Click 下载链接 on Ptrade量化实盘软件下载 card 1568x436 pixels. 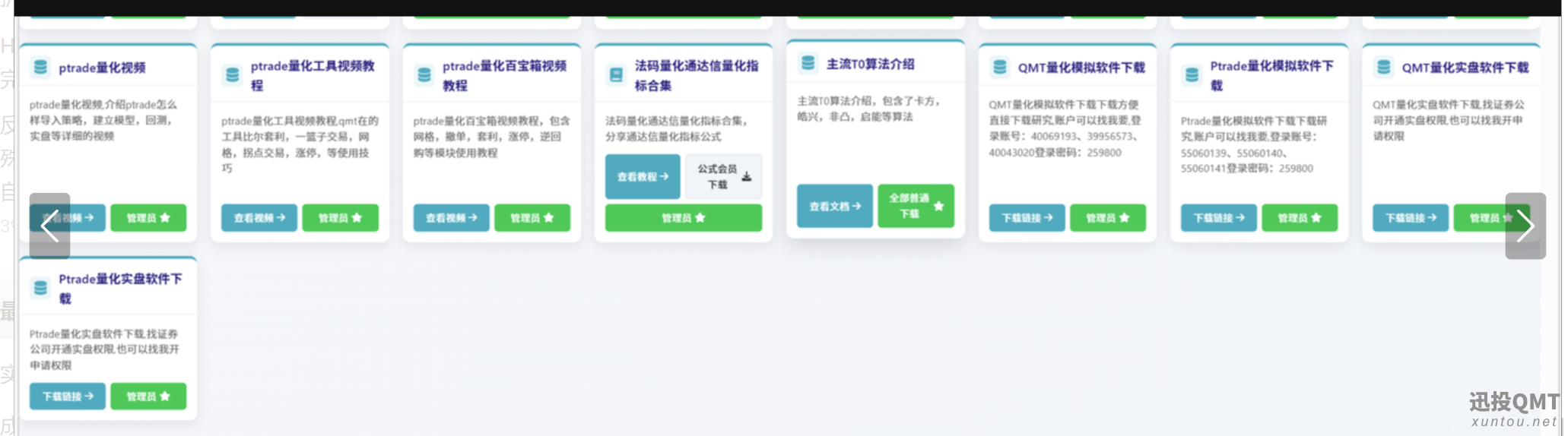tap(68, 397)
